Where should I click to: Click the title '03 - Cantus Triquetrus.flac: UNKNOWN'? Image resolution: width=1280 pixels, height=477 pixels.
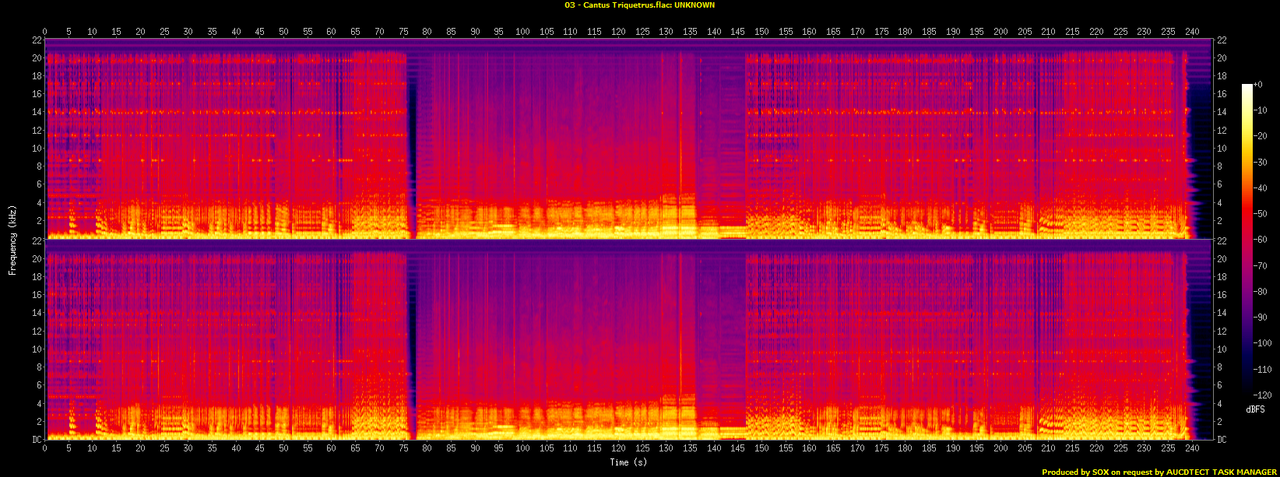pos(639,5)
